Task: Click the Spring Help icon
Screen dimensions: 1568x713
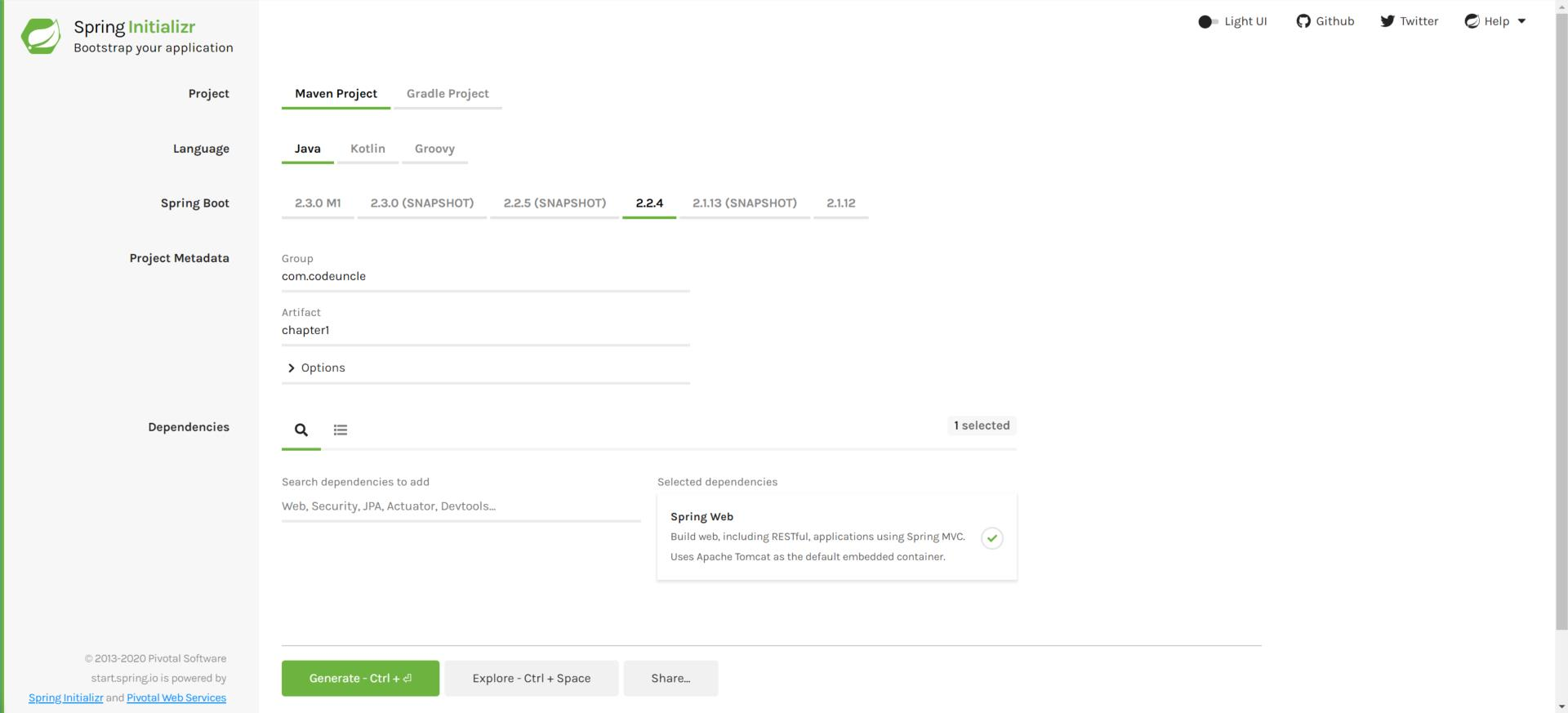Action: (1472, 21)
